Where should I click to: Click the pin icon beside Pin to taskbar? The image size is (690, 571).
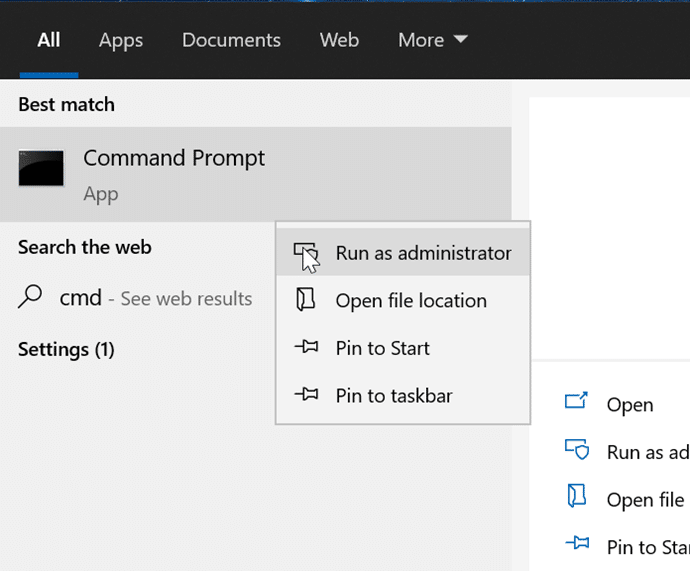coord(306,394)
